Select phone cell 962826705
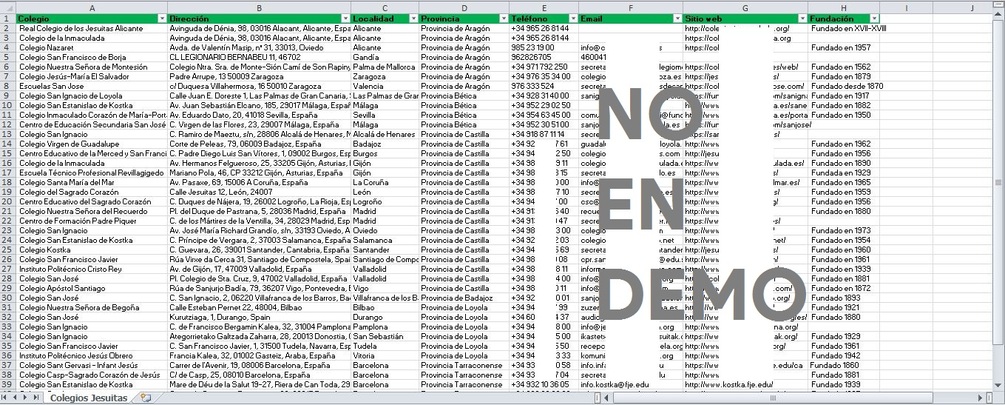 click(x=544, y=57)
